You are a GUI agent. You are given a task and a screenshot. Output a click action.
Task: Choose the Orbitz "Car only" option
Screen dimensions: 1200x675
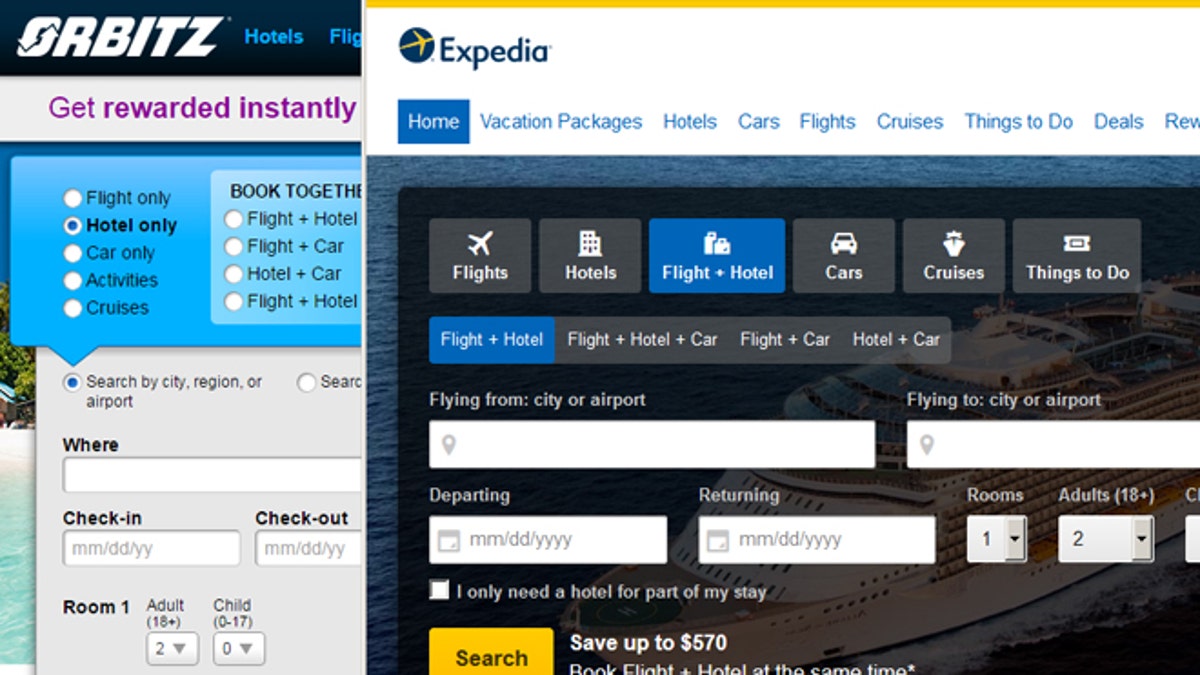[x=73, y=253]
